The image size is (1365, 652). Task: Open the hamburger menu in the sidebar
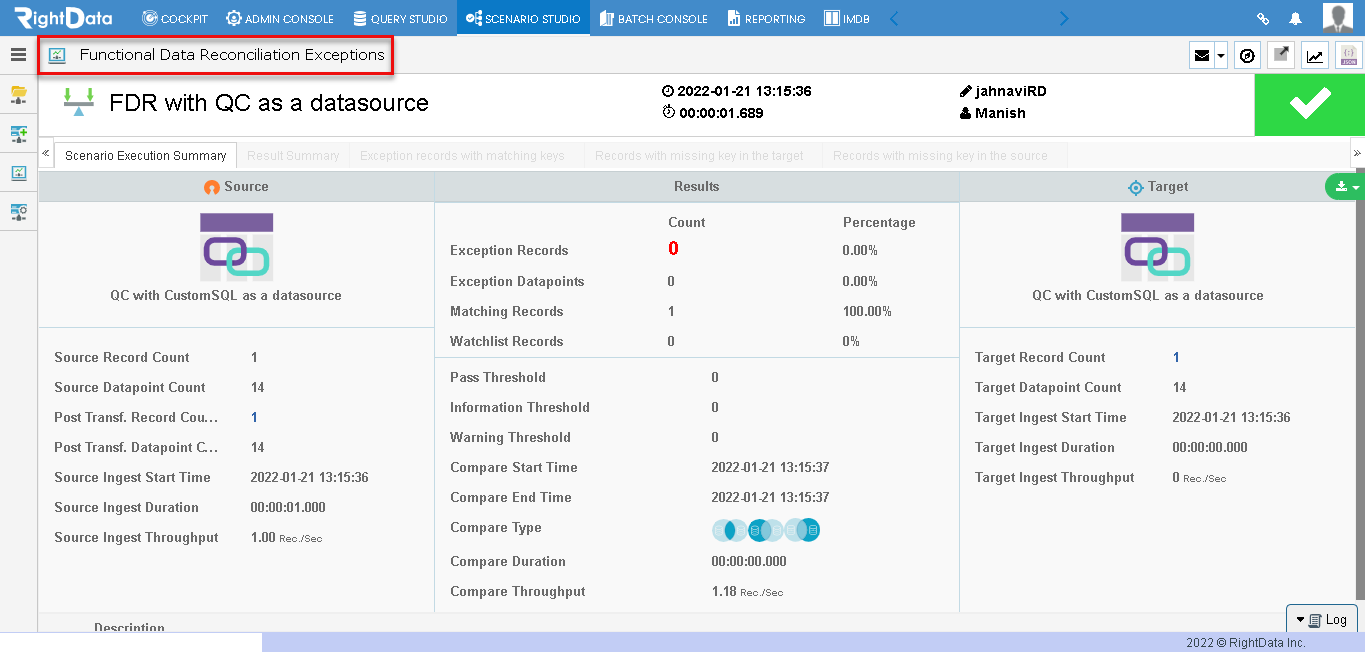(x=18, y=55)
